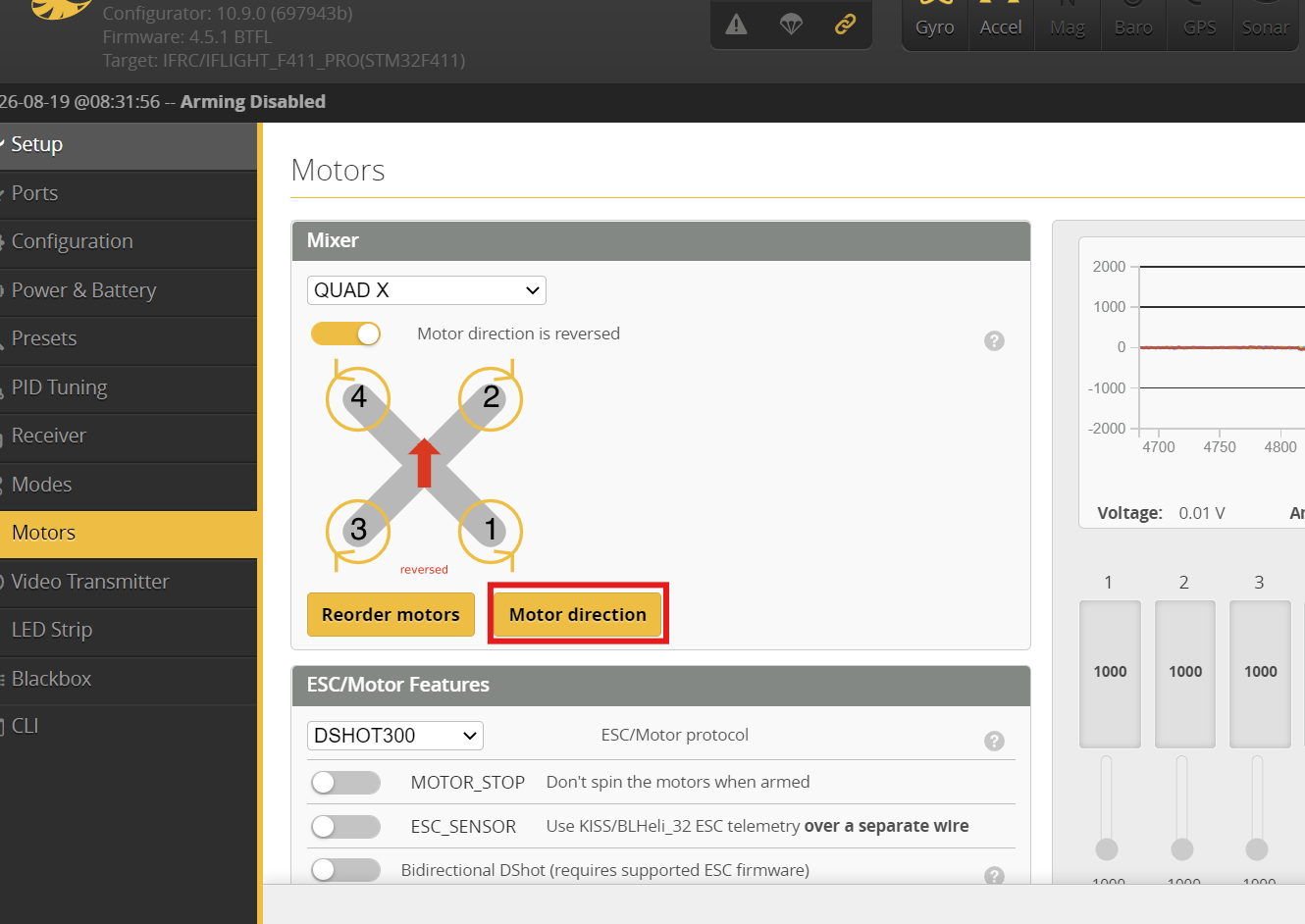This screenshot has width=1305, height=924.
Task: Open help for ESC/Motor protocol
Action: pyautogui.click(x=994, y=741)
